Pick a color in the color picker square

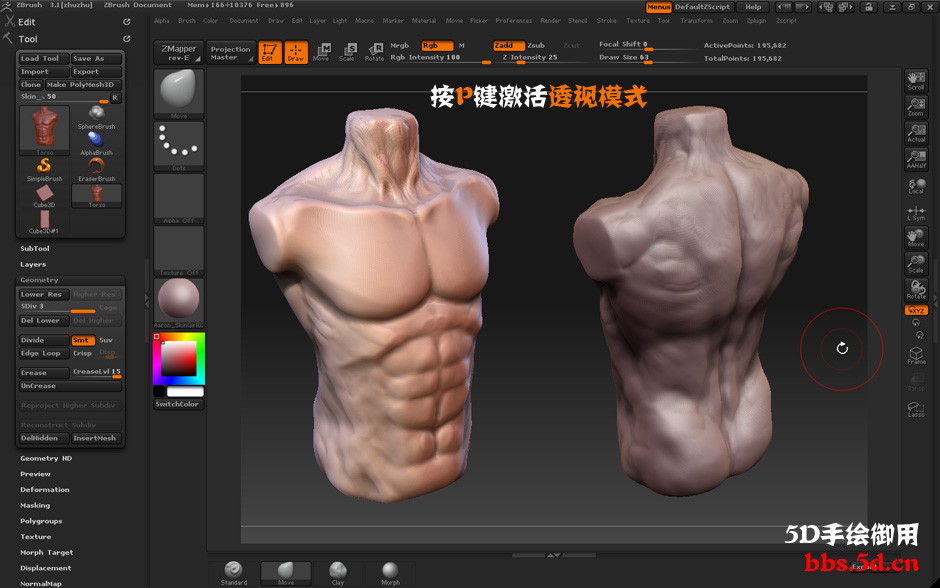[x=179, y=358]
